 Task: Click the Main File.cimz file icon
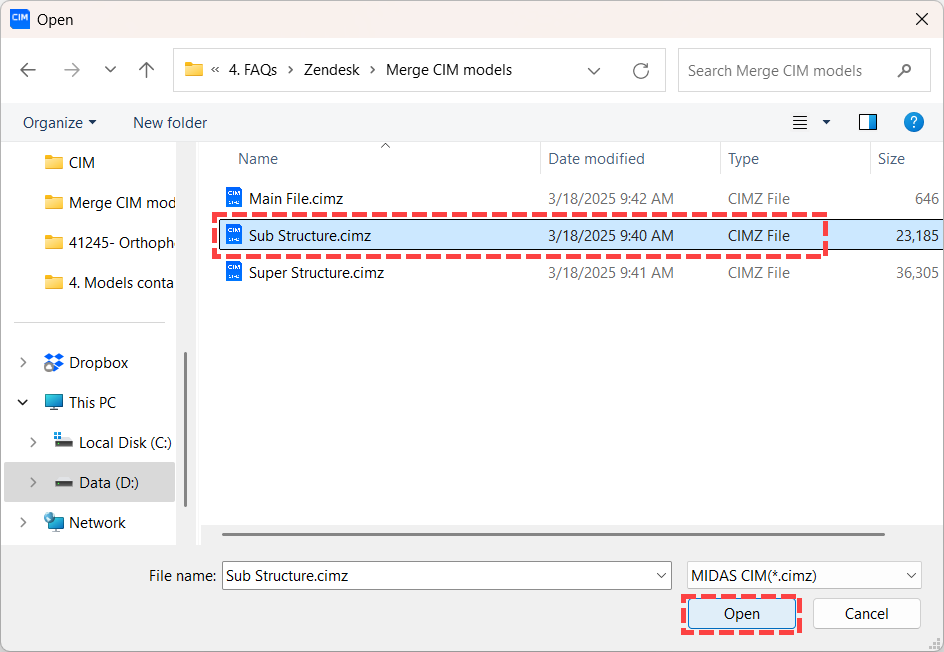(234, 198)
